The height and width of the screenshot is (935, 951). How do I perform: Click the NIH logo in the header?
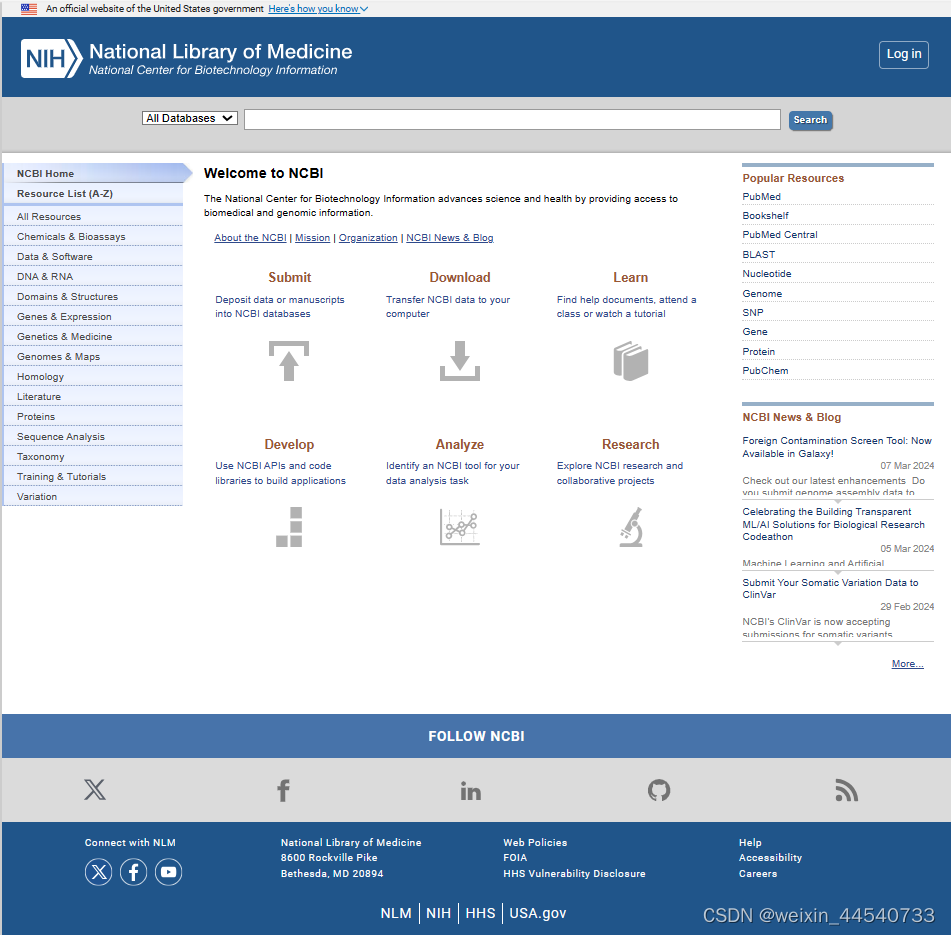point(52,59)
